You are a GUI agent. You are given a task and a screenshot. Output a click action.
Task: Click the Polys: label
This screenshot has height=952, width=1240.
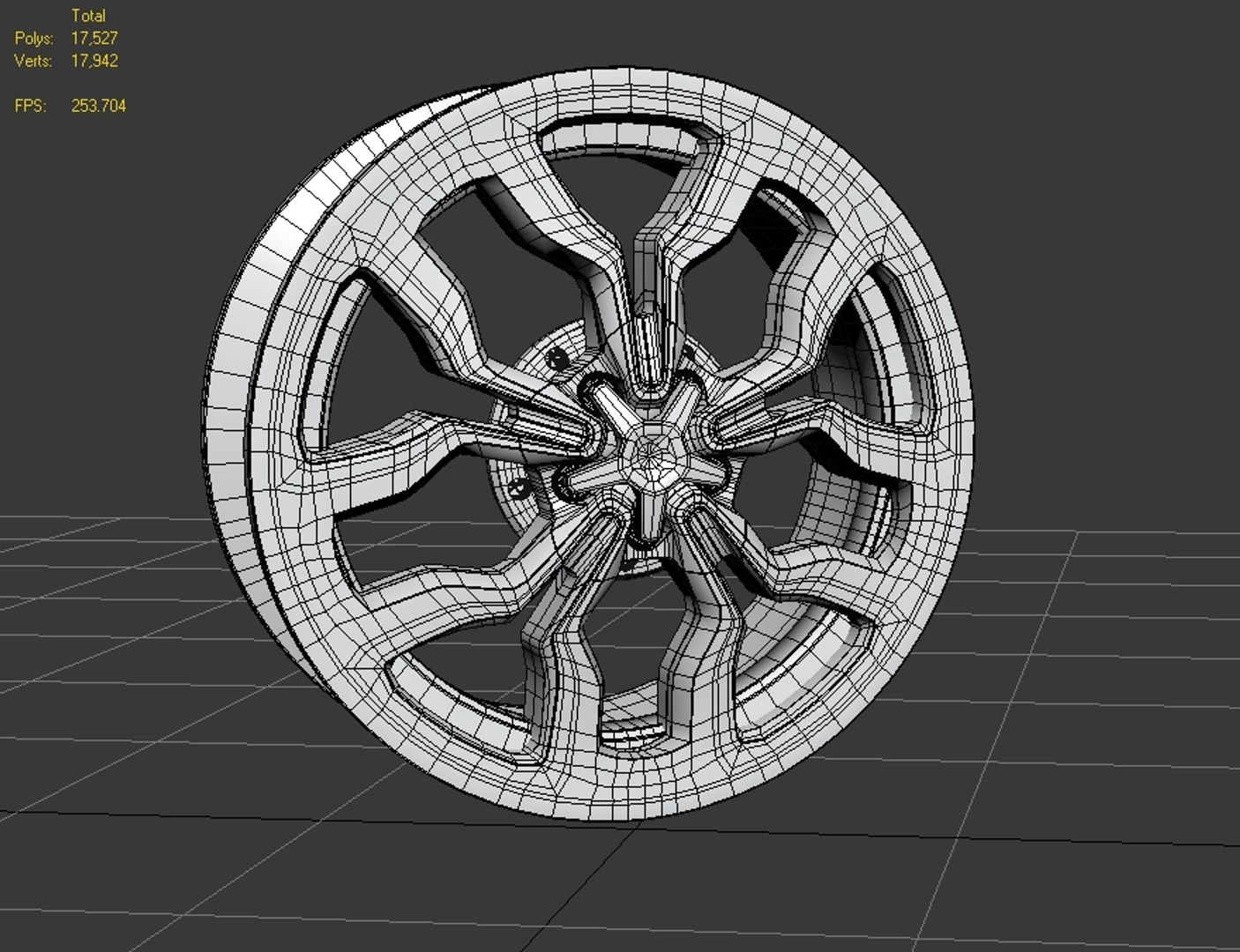point(34,39)
